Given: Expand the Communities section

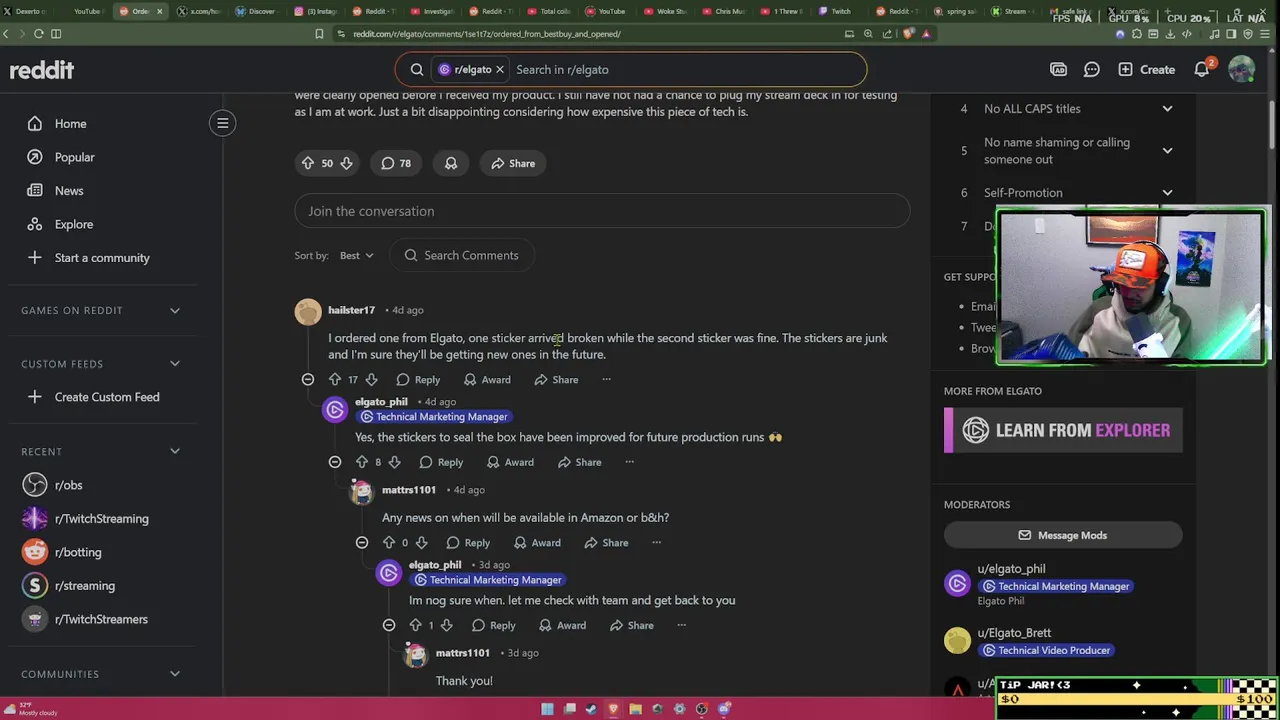Looking at the screenshot, I should (174, 674).
